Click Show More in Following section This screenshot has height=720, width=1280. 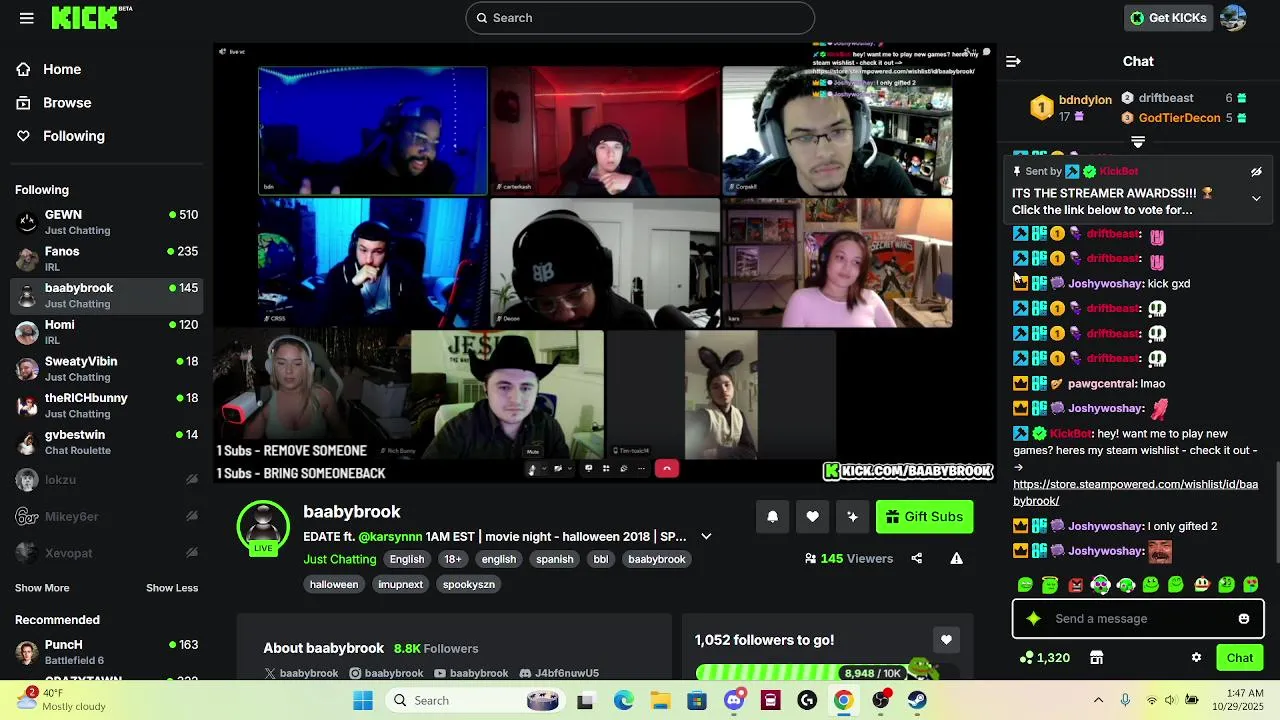[x=42, y=588]
